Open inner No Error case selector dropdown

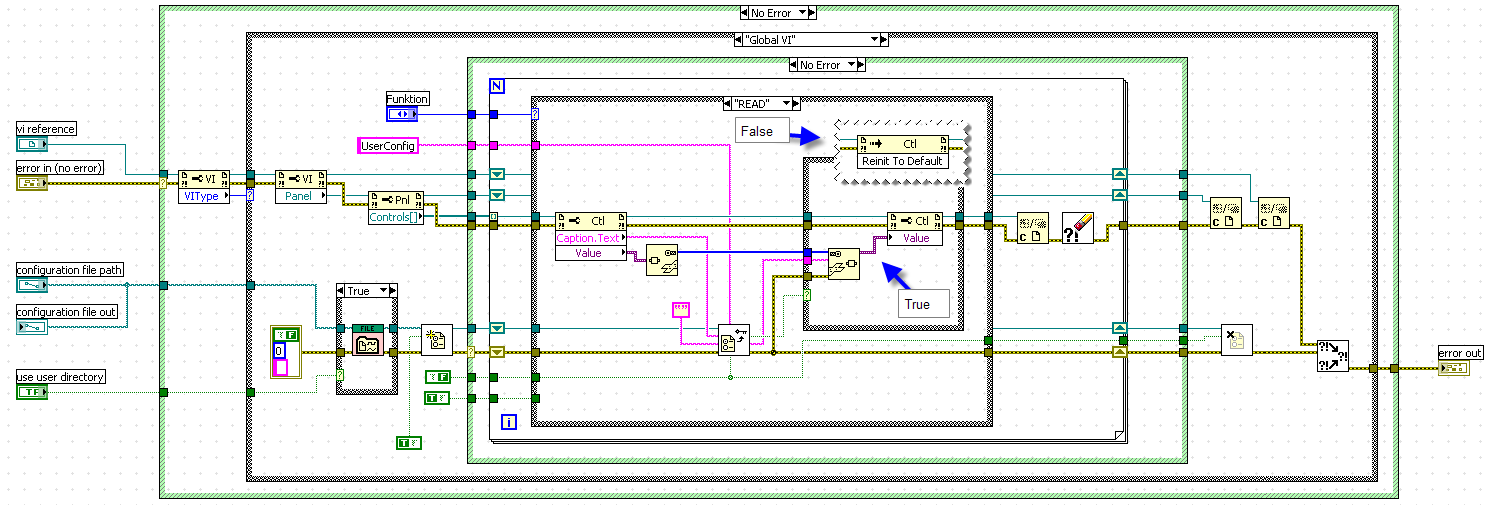[854, 65]
